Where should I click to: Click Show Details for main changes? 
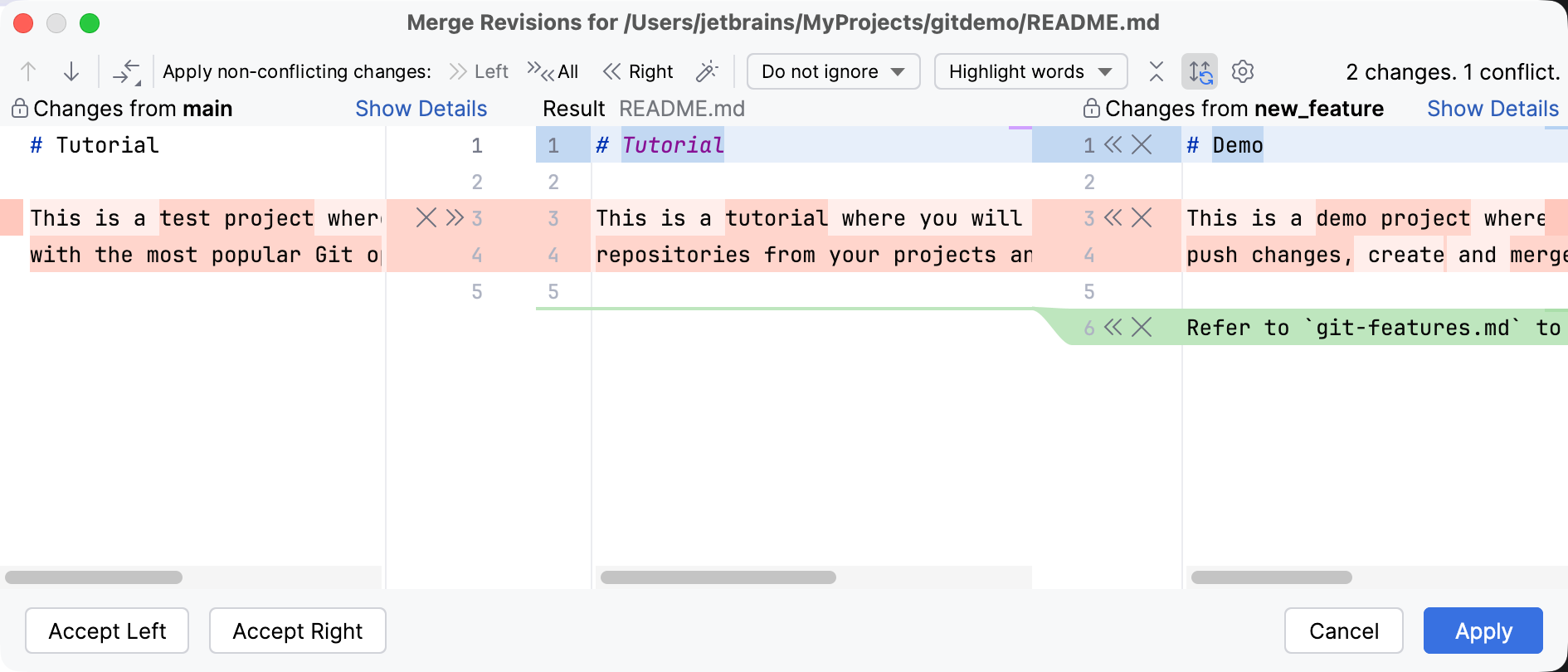[421, 109]
